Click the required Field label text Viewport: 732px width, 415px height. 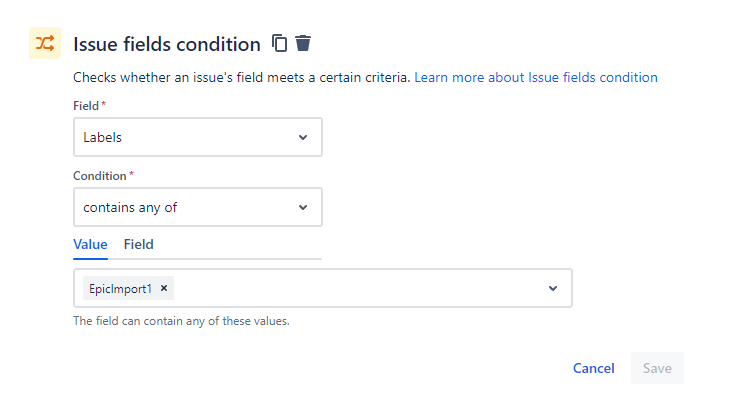coord(87,105)
